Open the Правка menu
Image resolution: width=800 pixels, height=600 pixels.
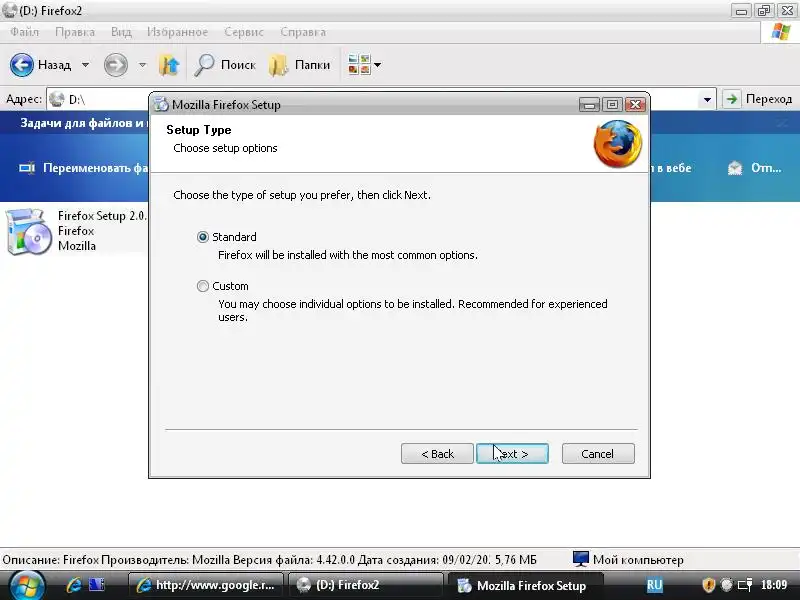(x=75, y=32)
